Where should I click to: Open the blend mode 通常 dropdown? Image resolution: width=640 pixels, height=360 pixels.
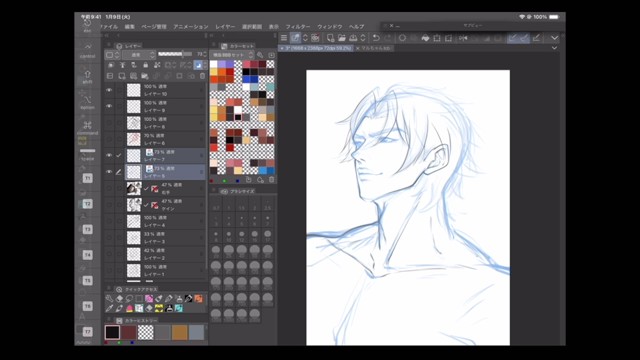(x=139, y=55)
